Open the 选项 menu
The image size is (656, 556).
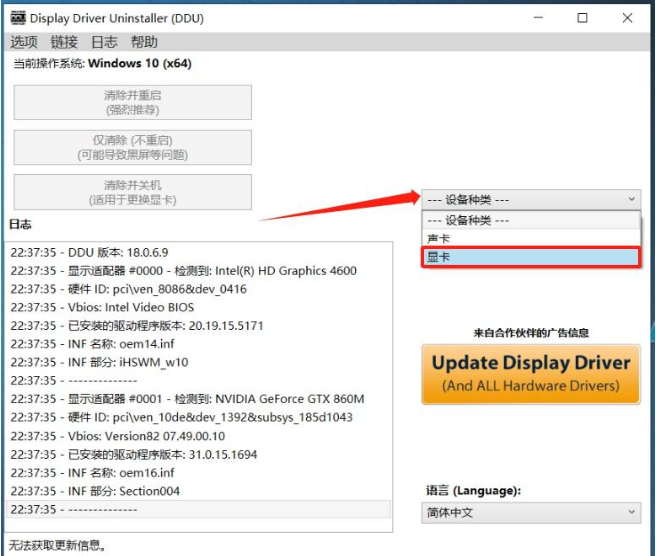pyautogui.click(x=24, y=42)
